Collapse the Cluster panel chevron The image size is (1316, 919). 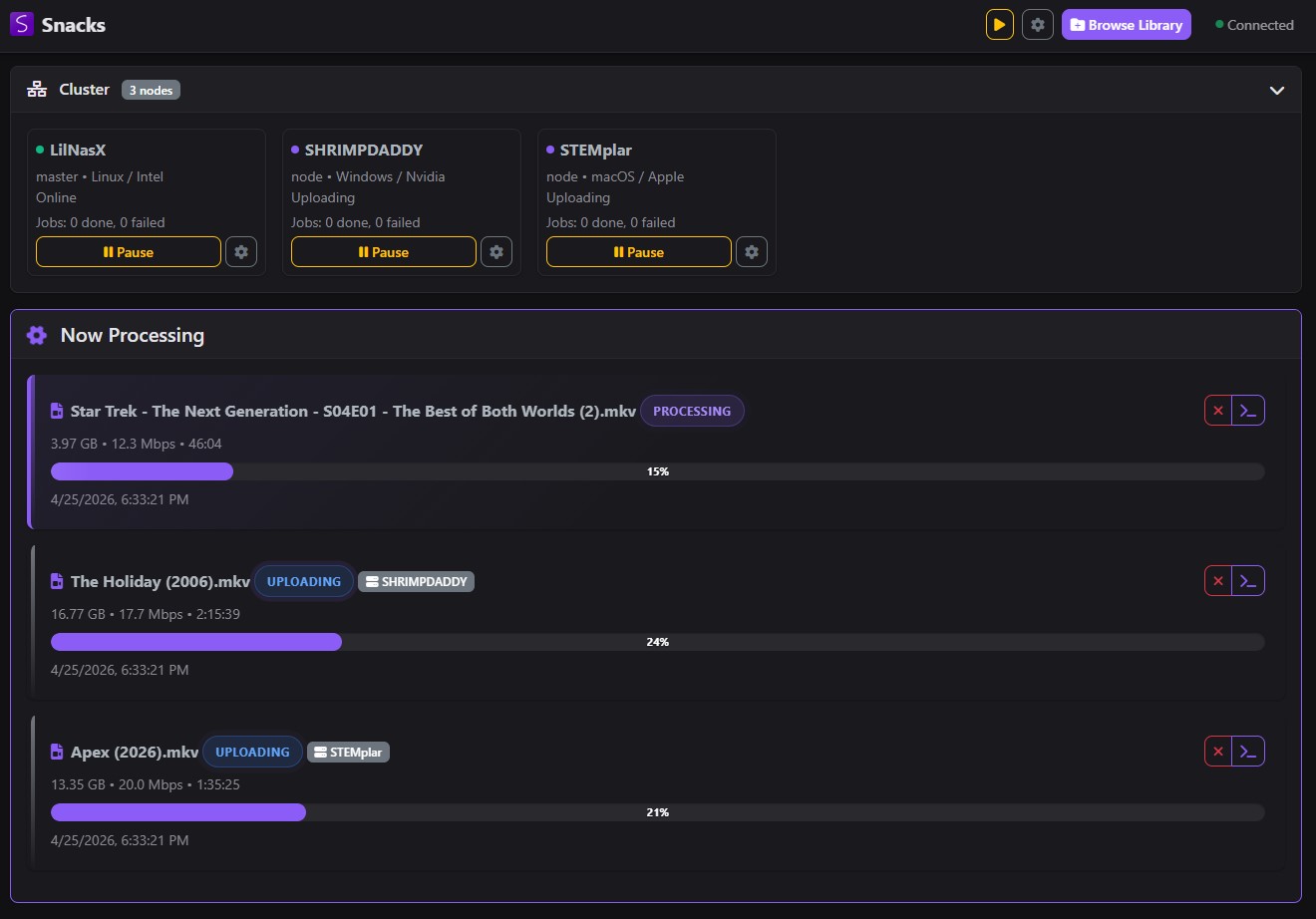[1277, 90]
